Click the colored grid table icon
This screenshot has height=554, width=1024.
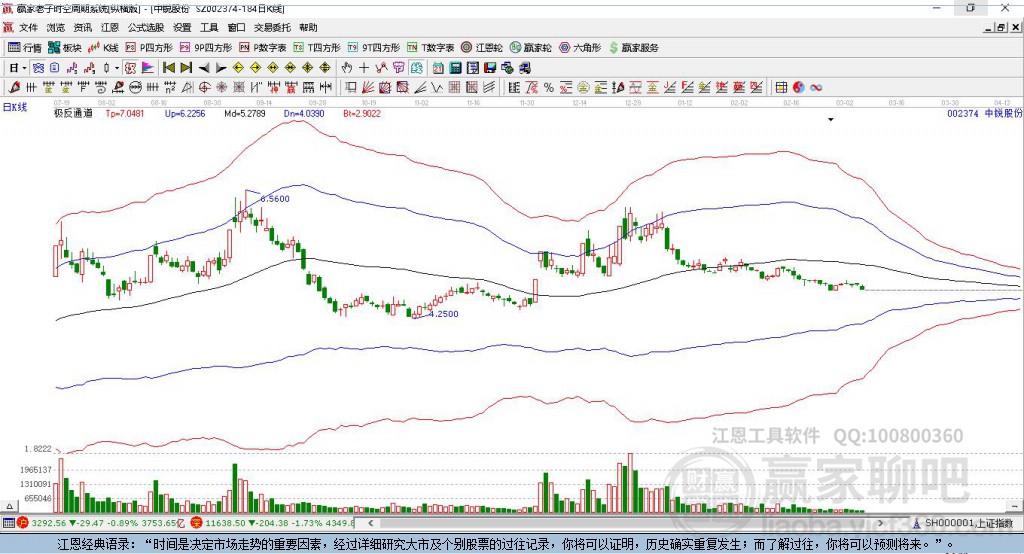coord(781,88)
